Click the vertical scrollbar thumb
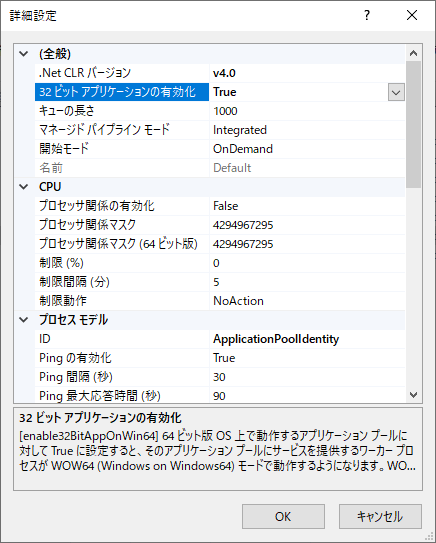Viewport: 436px width, 543px height. tap(413, 125)
